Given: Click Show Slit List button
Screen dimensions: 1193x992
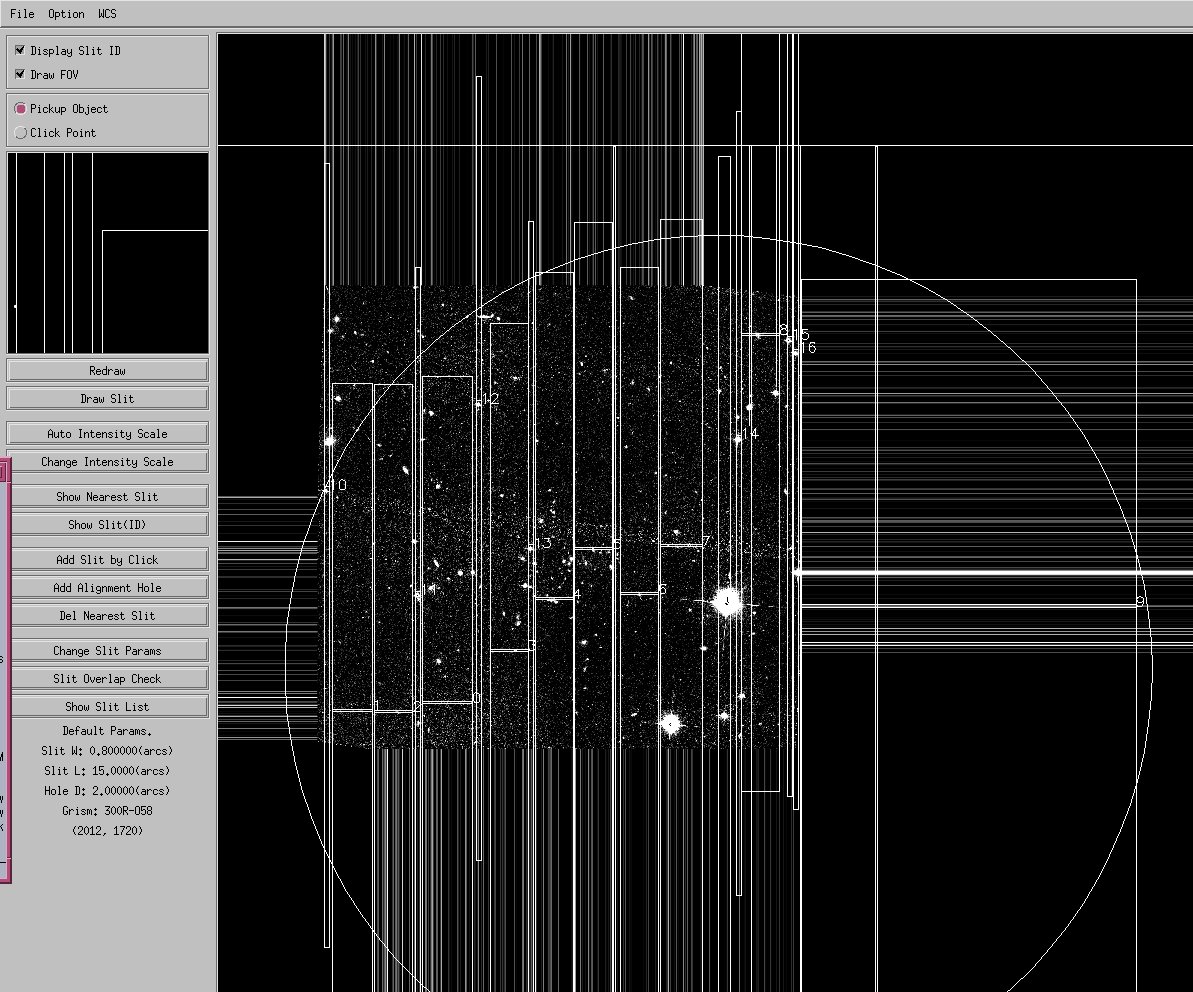Looking at the screenshot, I should 109,707.
